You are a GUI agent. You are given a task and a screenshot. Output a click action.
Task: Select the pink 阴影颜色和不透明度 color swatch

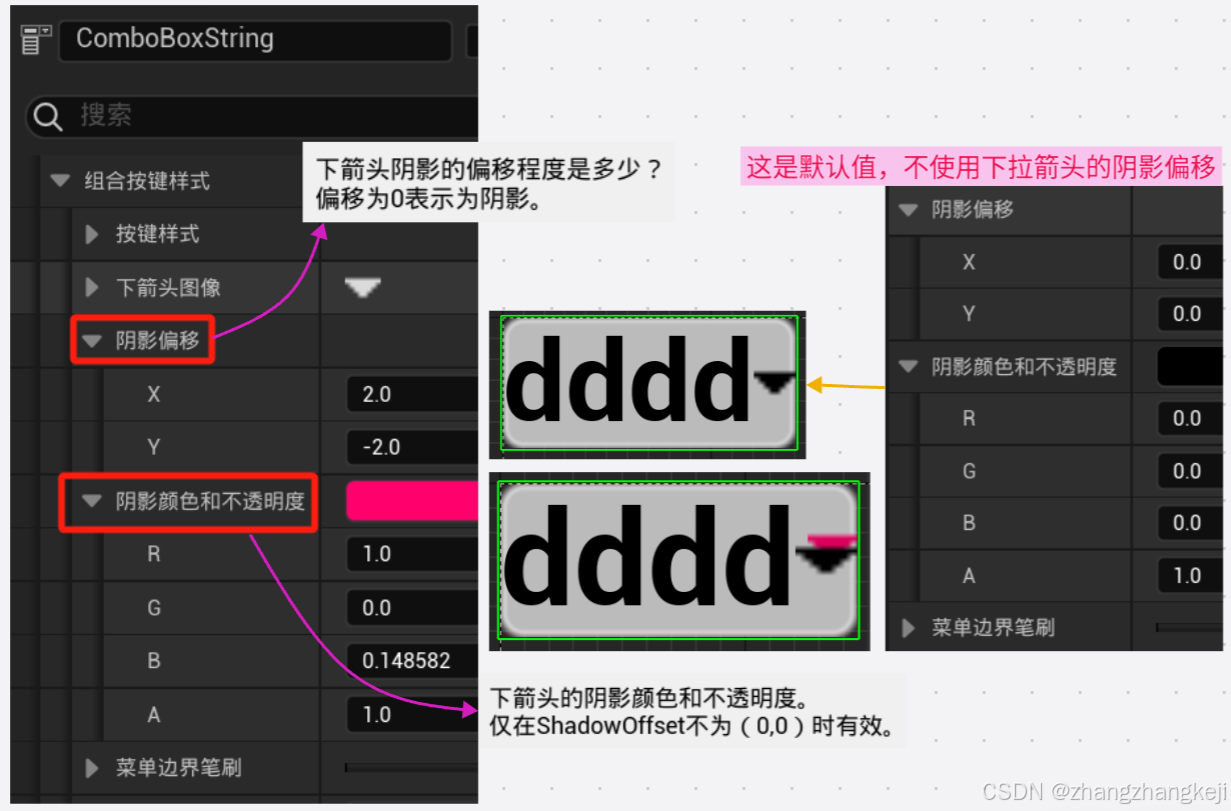point(408,501)
